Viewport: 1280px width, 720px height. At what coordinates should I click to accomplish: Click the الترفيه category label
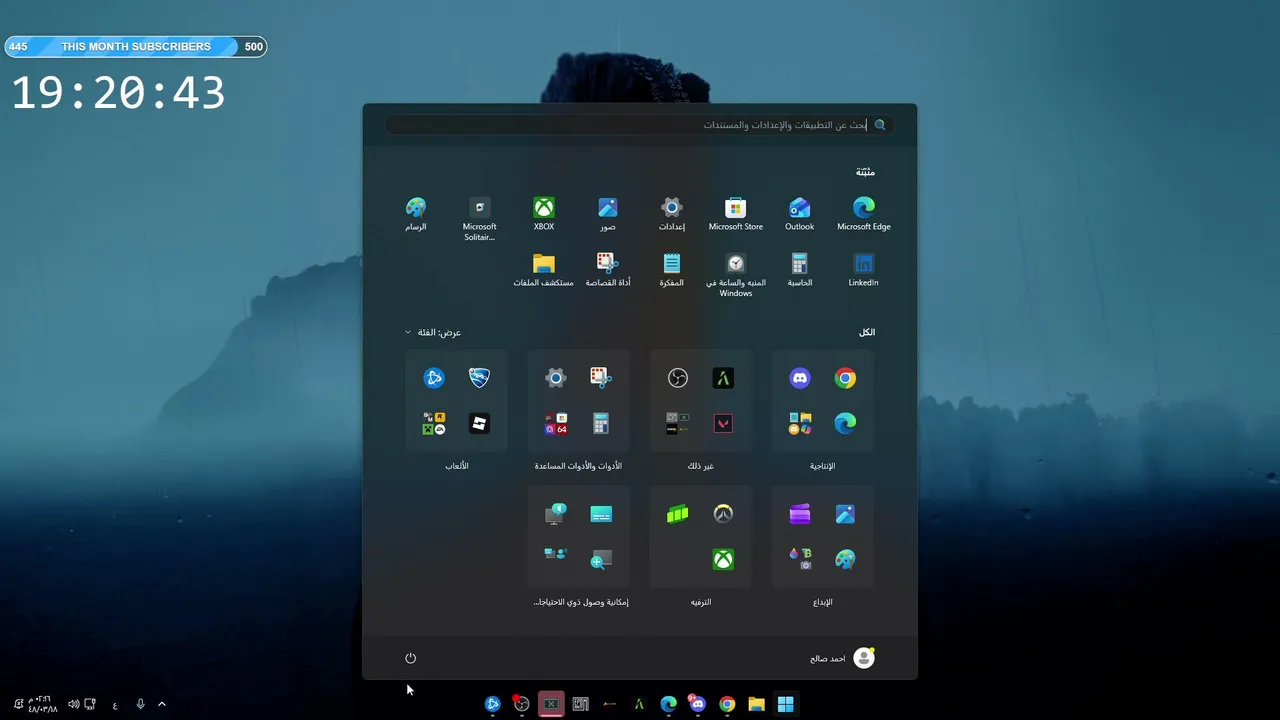(701, 602)
